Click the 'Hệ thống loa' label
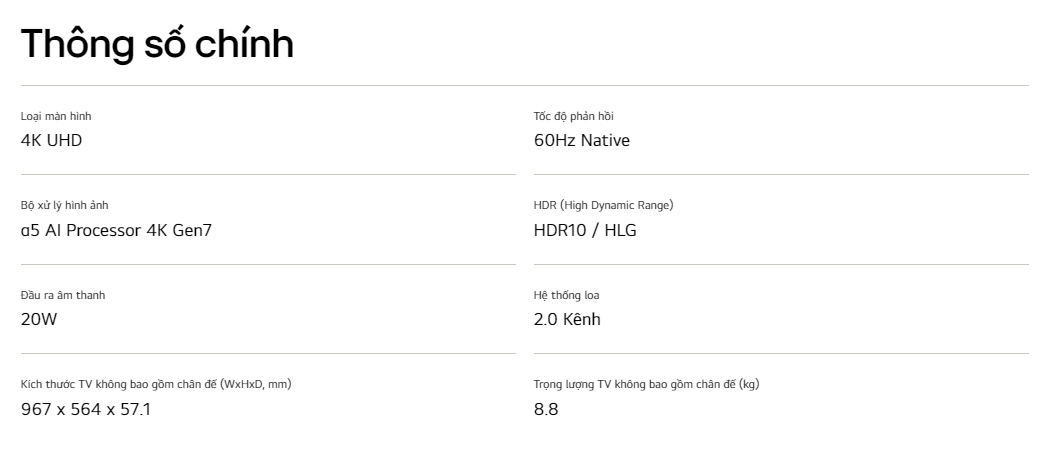 (567, 295)
